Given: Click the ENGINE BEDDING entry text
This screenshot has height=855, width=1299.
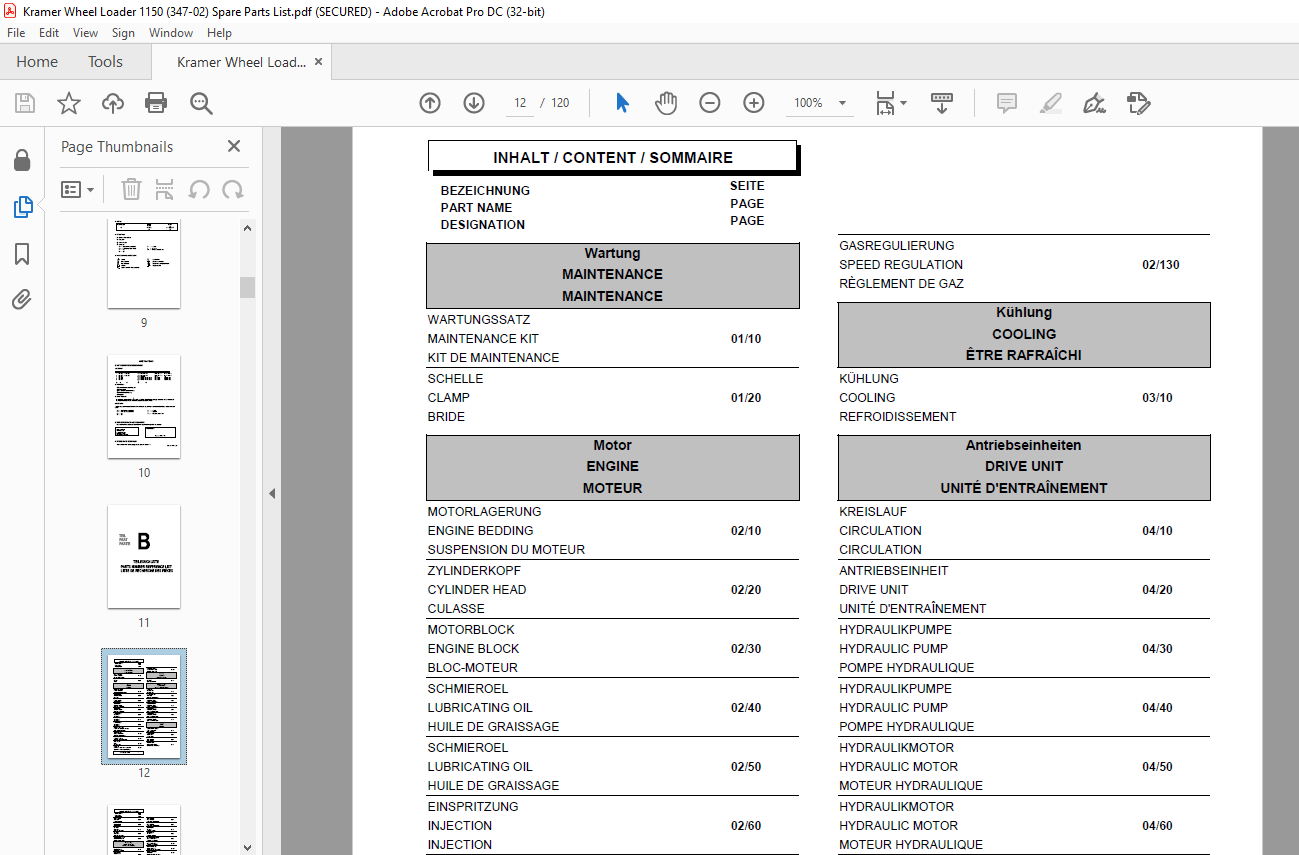Looking at the screenshot, I should pos(480,531).
